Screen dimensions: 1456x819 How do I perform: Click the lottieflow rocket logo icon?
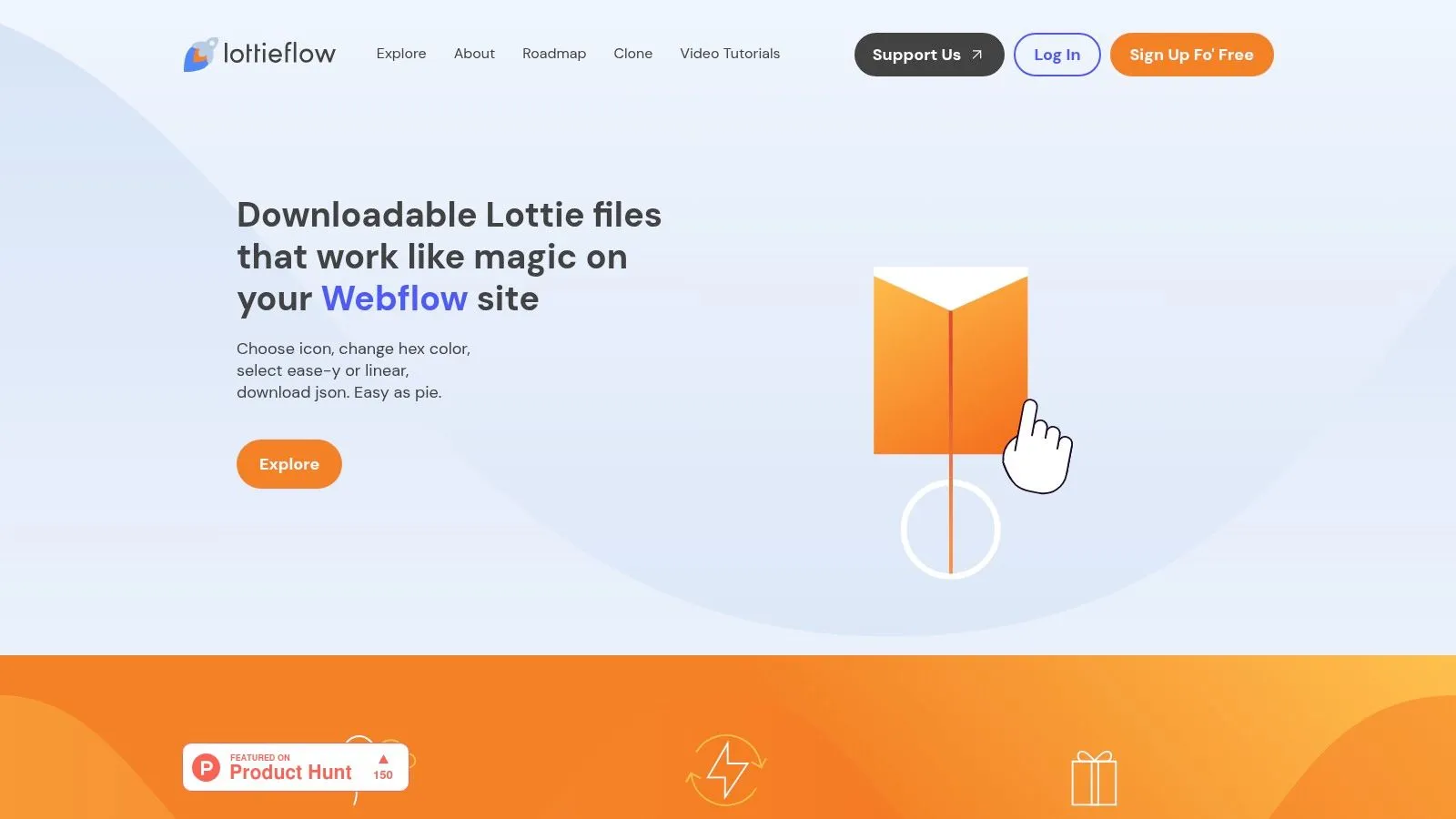pyautogui.click(x=200, y=55)
